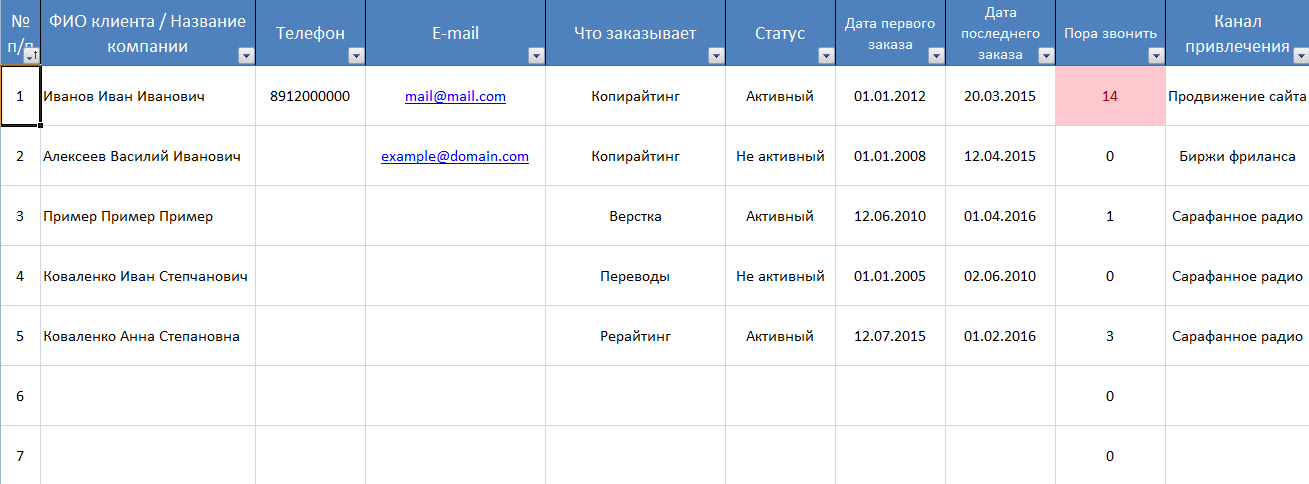This screenshot has width=1309, height=484.
Task: Open the E-mail column filter dropdown
Action: 536,56
